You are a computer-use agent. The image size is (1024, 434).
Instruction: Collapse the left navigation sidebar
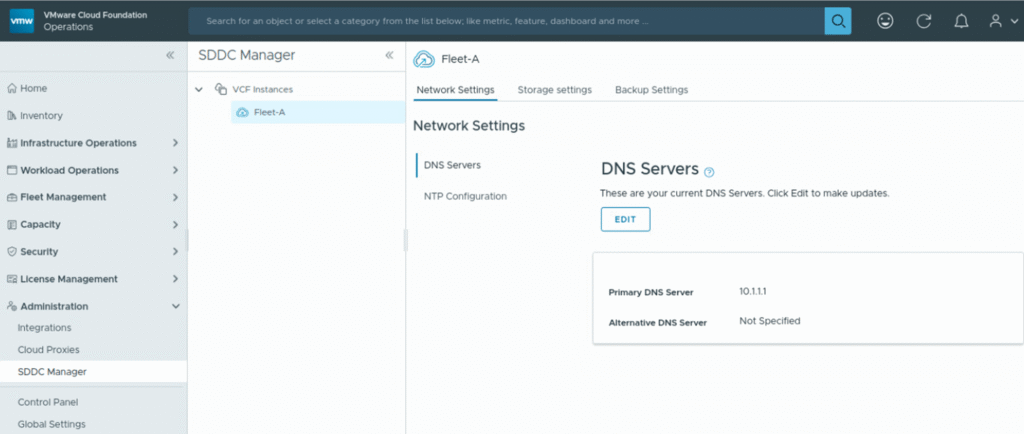(x=170, y=56)
